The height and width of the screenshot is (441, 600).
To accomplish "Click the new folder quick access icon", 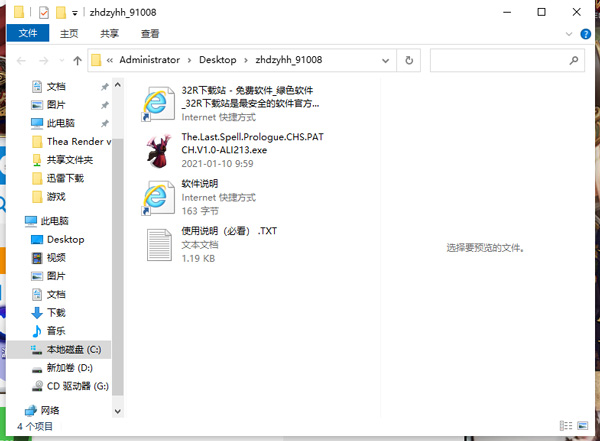I will [x=61, y=13].
